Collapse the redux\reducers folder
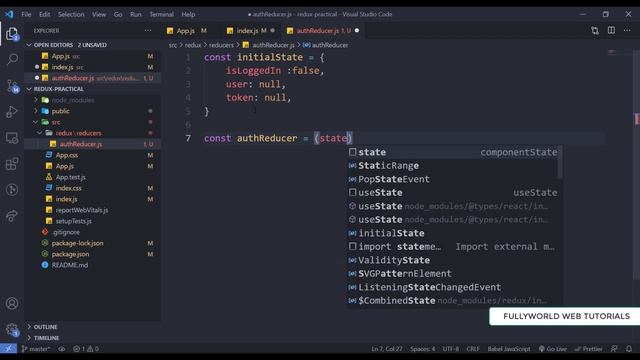Image resolution: width=640 pixels, height=360 pixels. (93, 133)
